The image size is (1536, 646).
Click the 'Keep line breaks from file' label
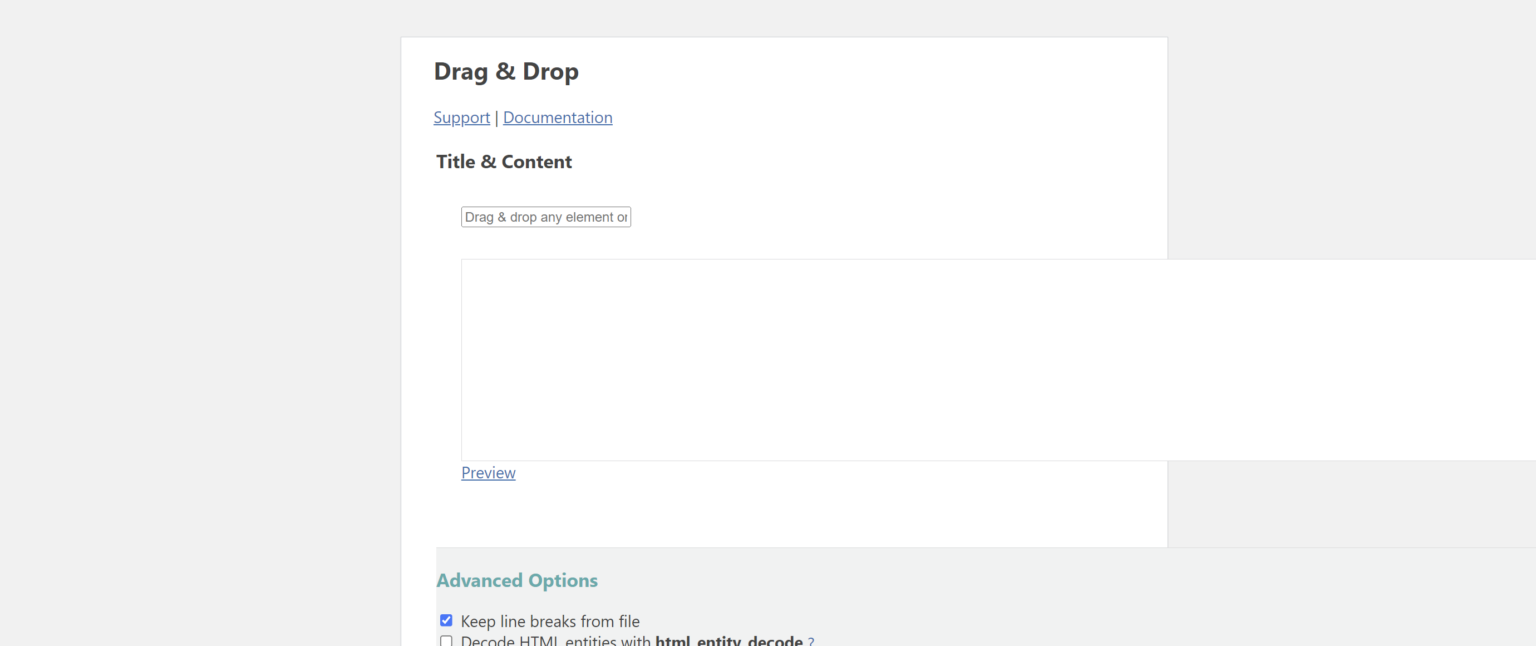(550, 622)
